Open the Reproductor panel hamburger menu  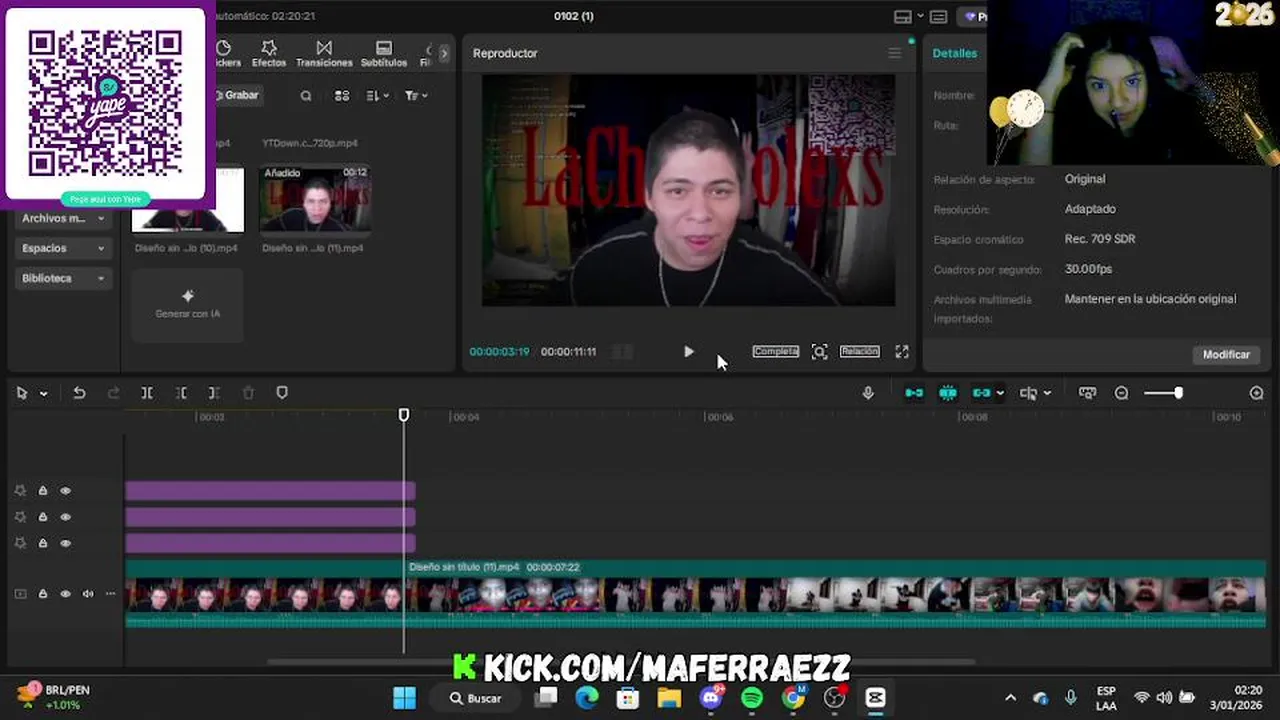click(894, 53)
